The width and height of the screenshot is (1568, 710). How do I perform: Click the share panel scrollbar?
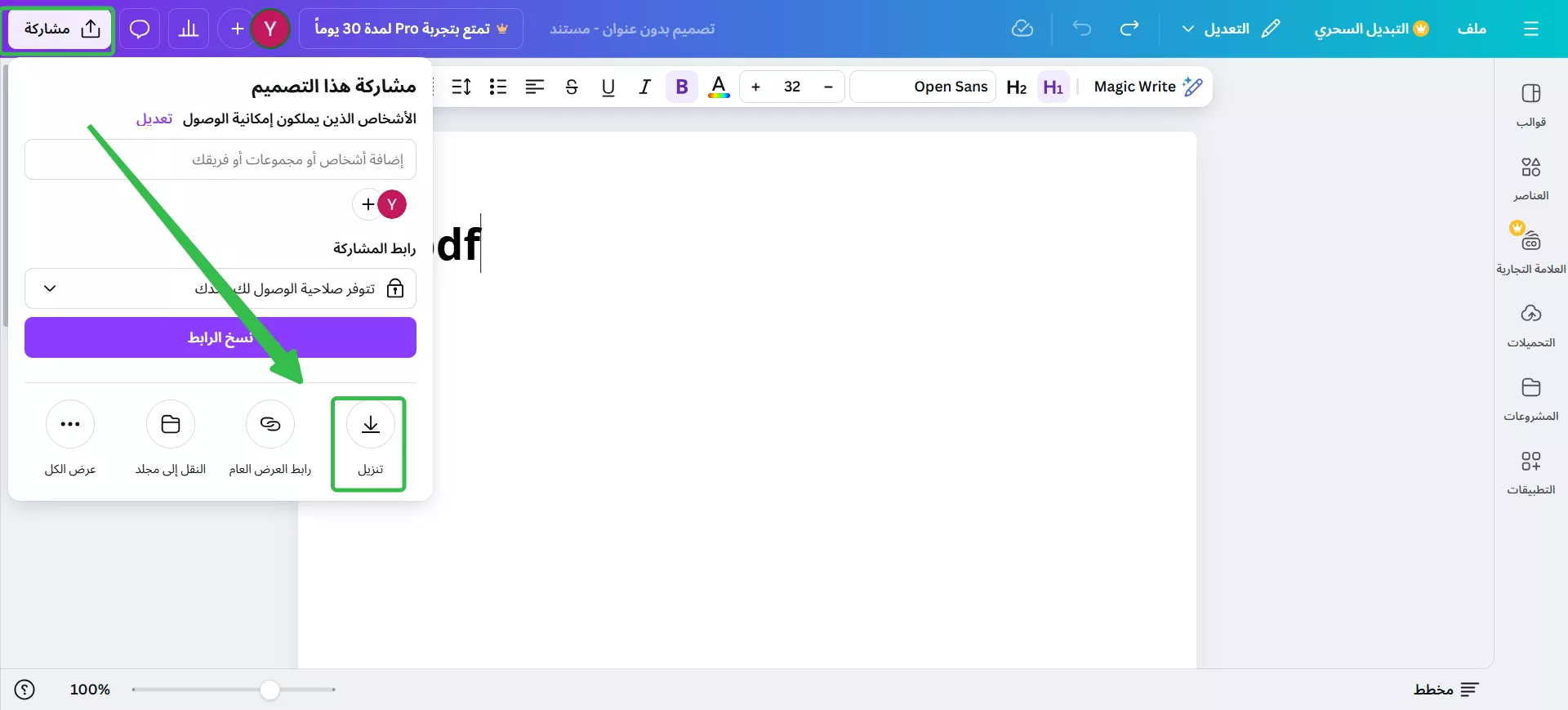click(6, 196)
